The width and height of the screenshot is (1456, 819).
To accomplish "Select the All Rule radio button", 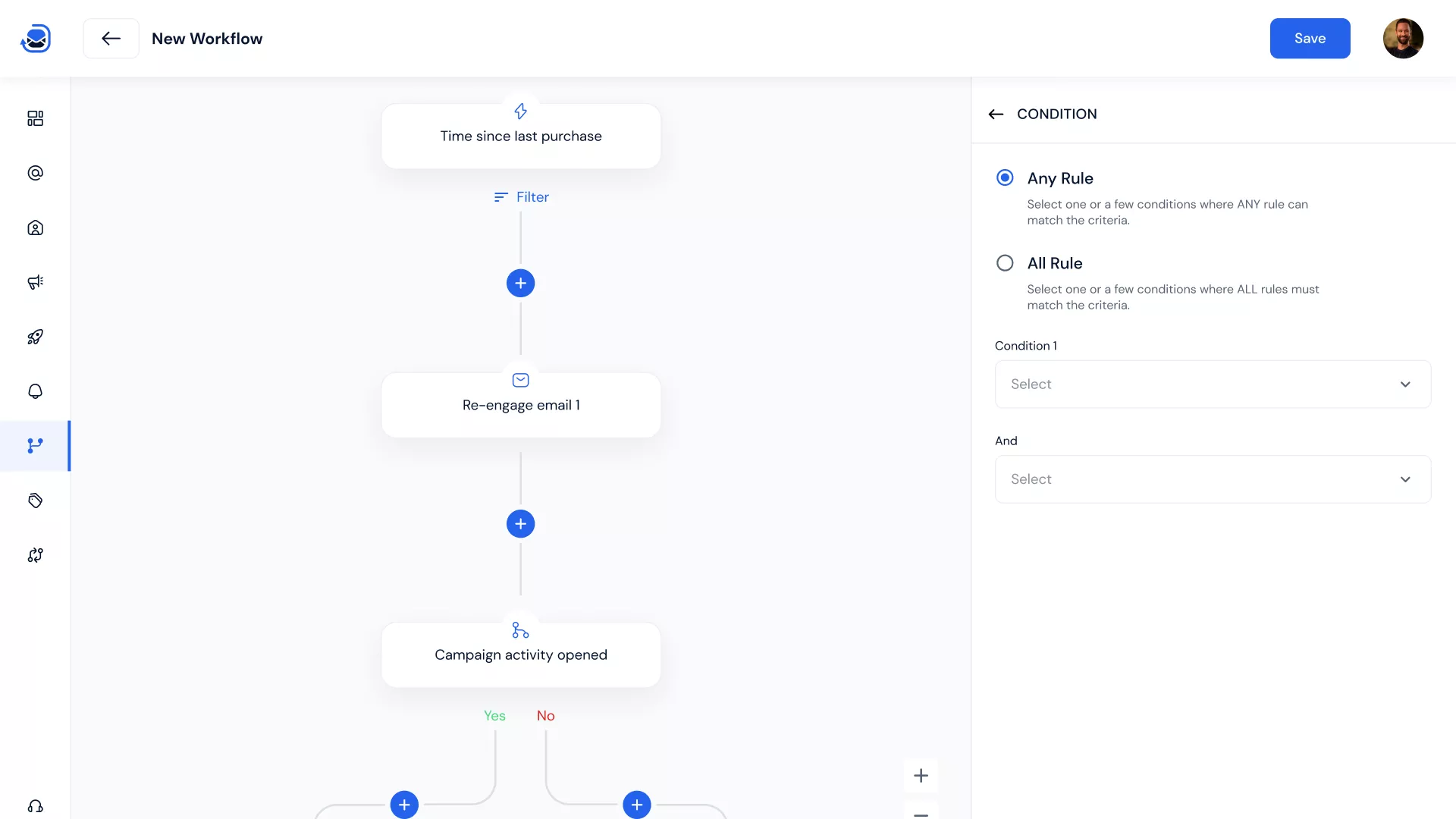I will tap(1005, 263).
